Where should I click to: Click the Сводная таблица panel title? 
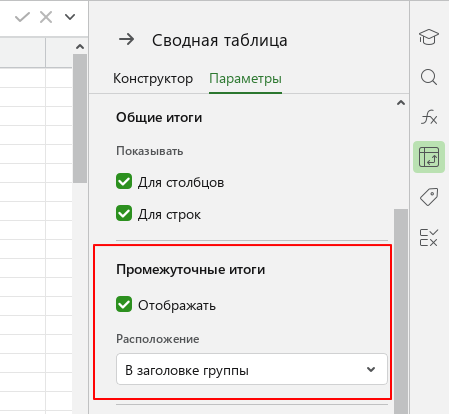click(x=220, y=40)
